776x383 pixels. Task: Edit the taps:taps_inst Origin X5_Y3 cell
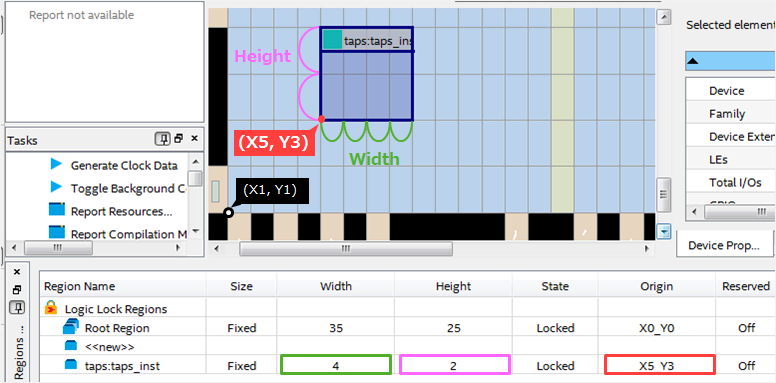click(x=659, y=365)
